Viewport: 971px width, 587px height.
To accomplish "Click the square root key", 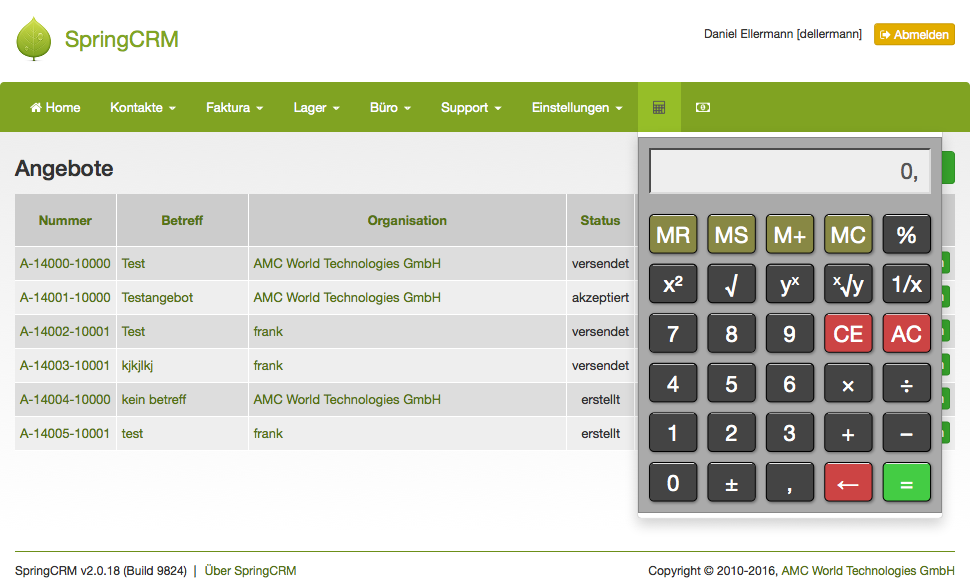I will pyautogui.click(x=731, y=284).
